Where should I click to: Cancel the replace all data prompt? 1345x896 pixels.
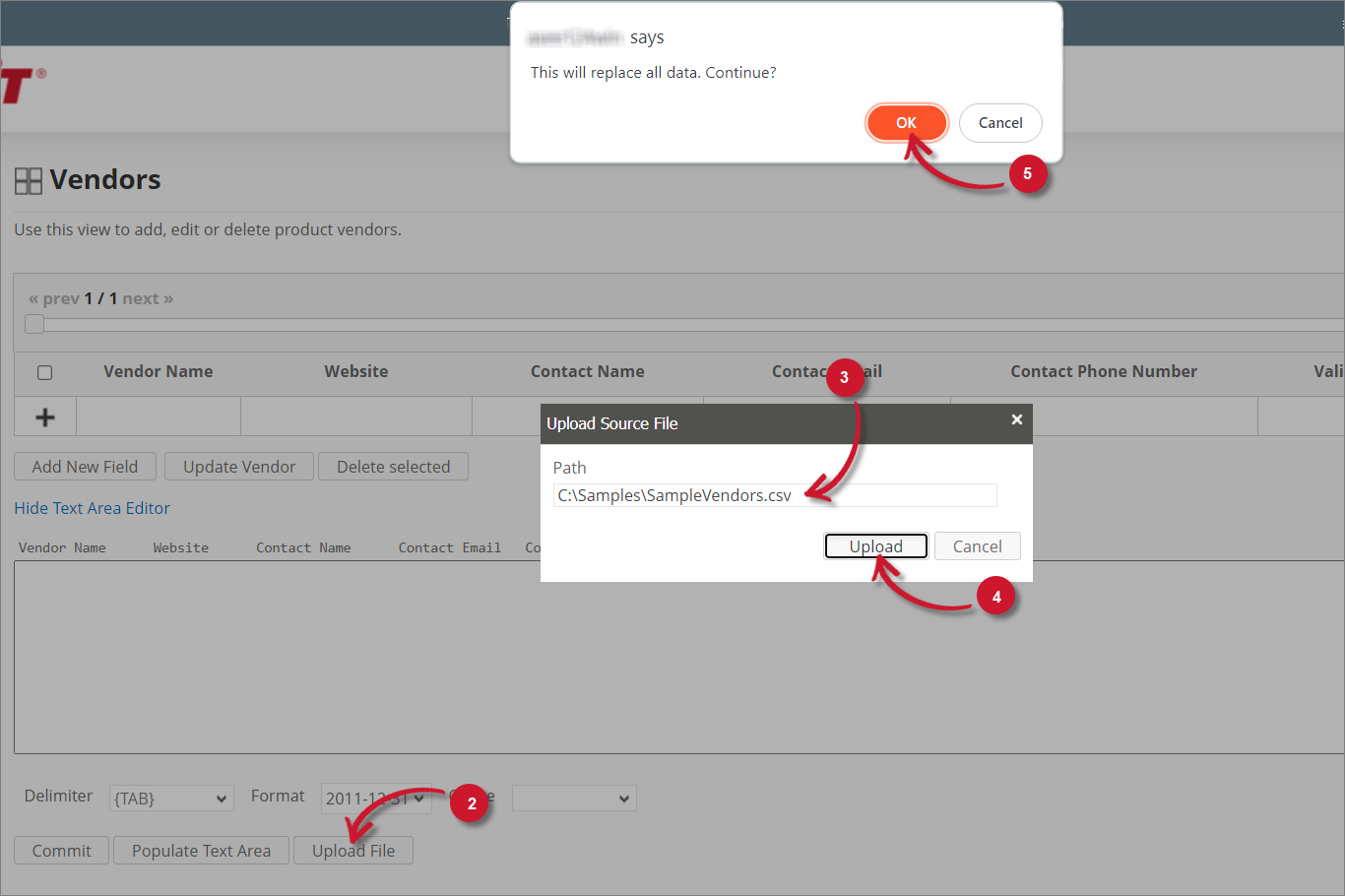(x=999, y=123)
